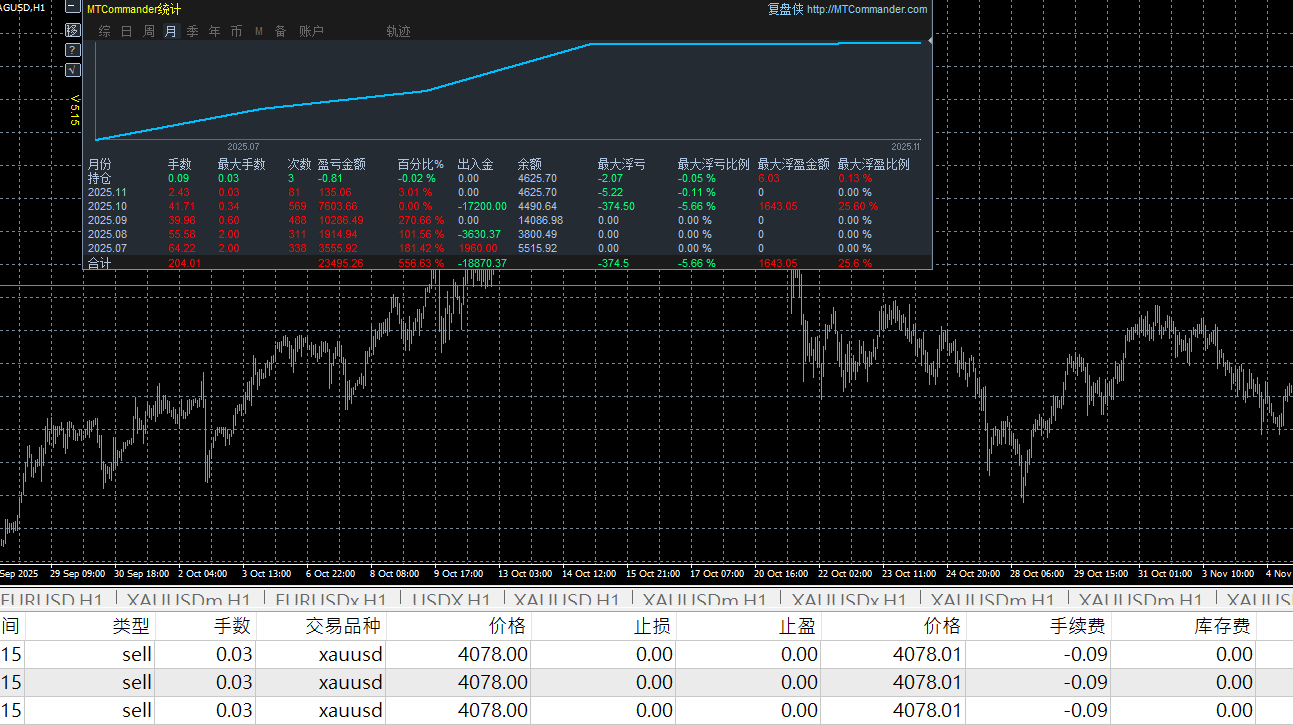This screenshot has width=1293, height=725.
Task: Select the 2025.08 month row label
Action: tap(107, 234)
